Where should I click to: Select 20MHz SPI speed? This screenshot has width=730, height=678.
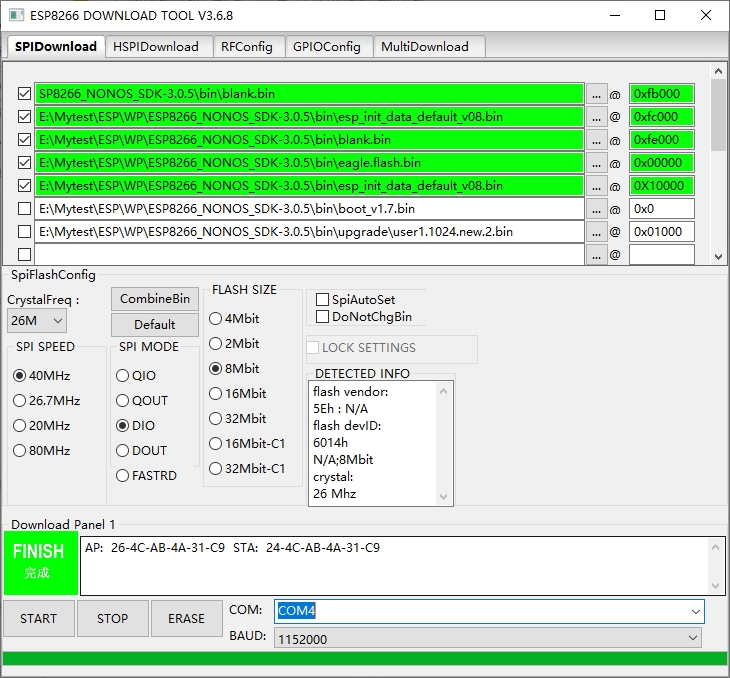[42, 426]
